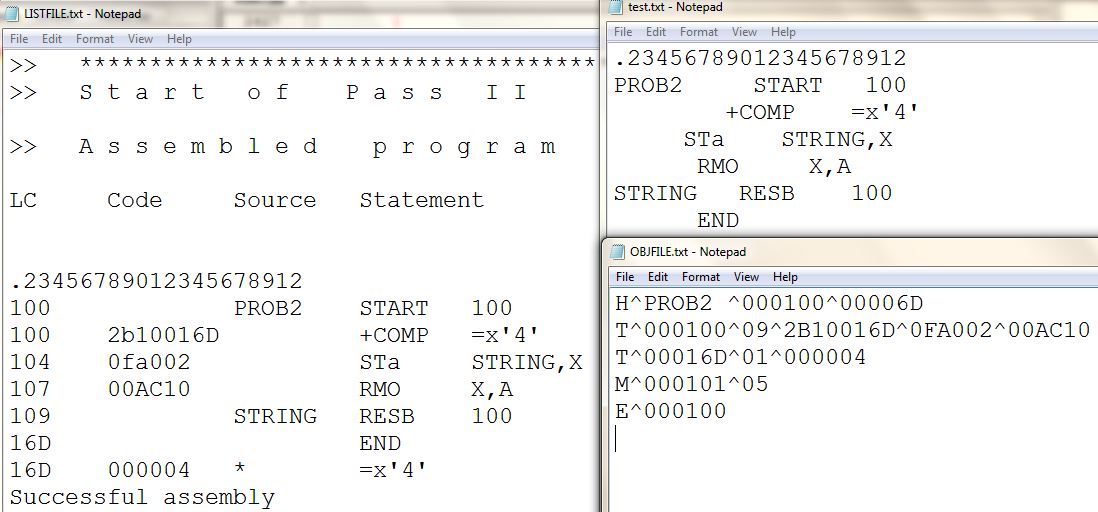Screen dimensions: 1098x512
Task: Click '+COMP =x'4'' line in test.txt
Action: pyautogui.click(x=821, y=112)
